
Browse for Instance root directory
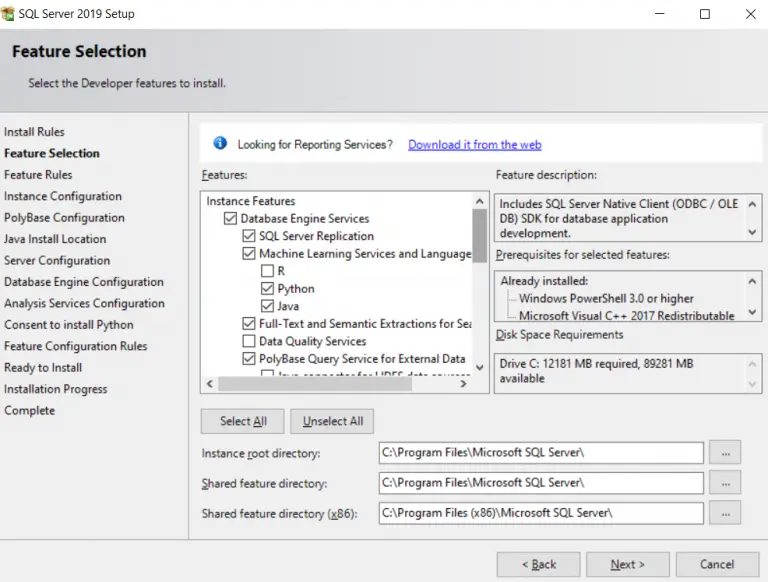click(725, 452)
